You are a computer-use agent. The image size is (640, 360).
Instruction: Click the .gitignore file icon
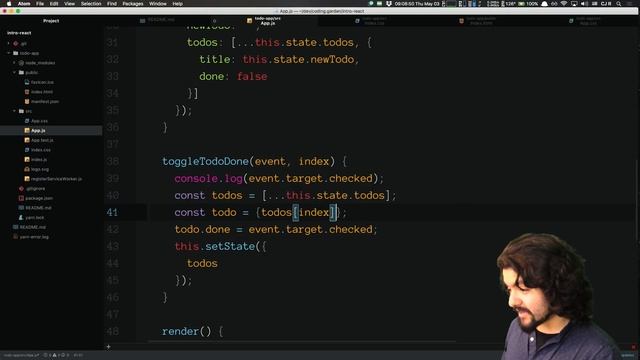pyautogui.click(x=21, y=189)
